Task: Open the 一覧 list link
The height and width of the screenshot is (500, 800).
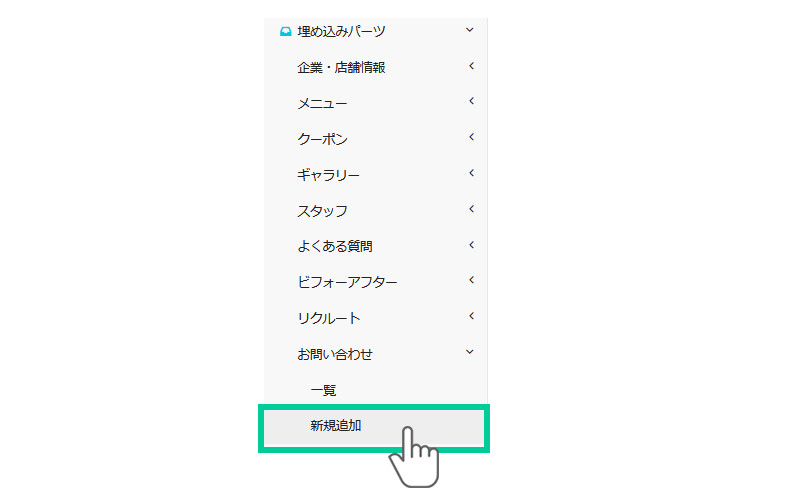Action: [x=323, y=390]
